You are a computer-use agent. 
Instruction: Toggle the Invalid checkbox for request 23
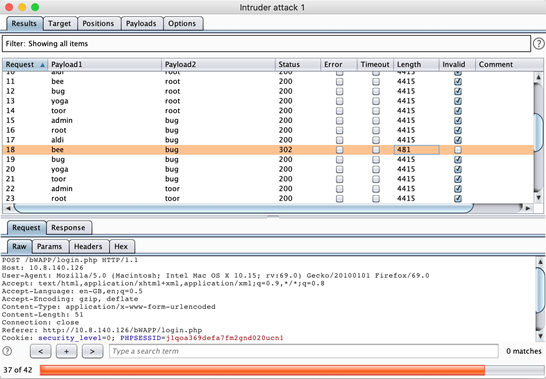tap(458, 199)
